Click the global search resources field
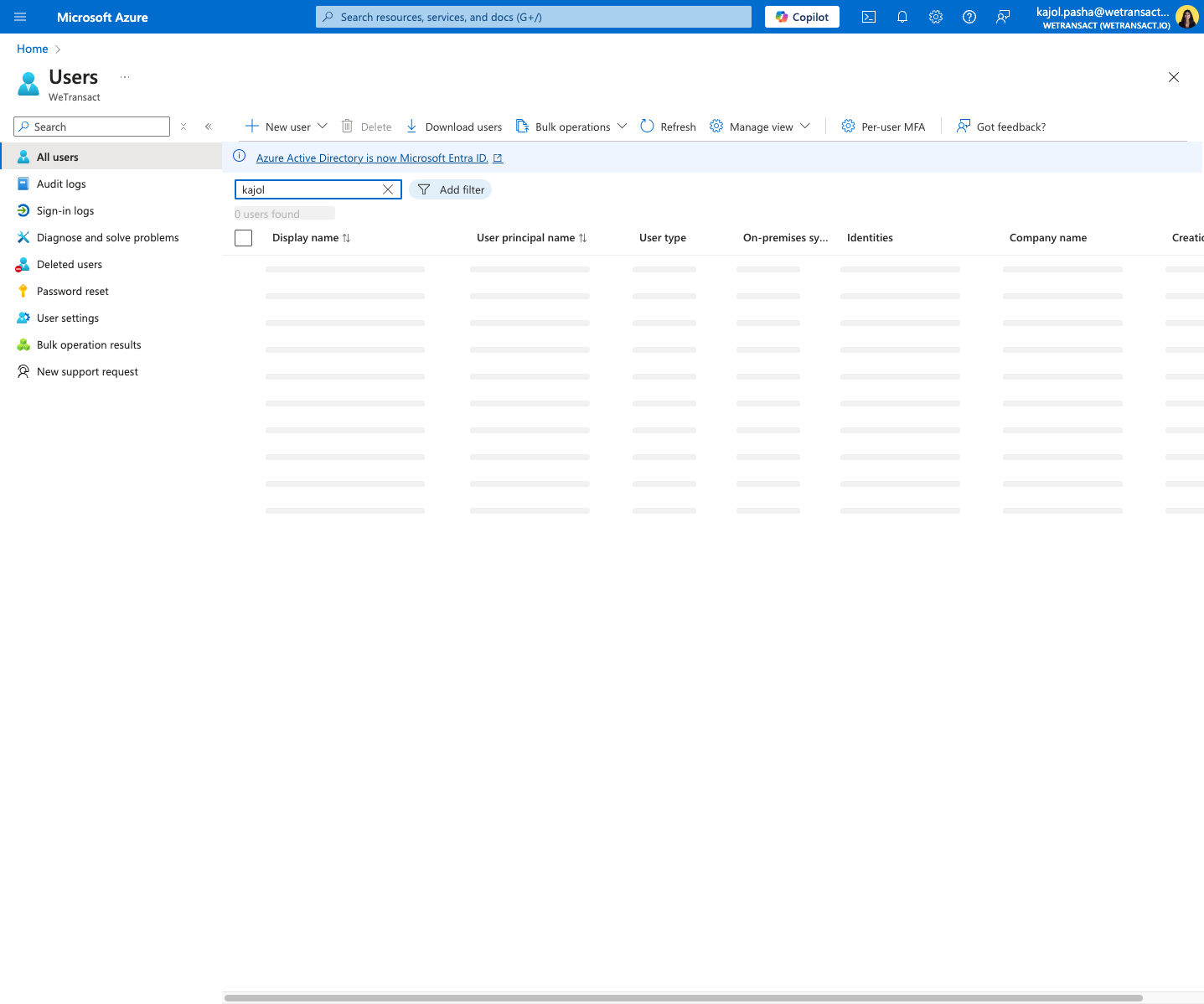 (x=534, y=17)
